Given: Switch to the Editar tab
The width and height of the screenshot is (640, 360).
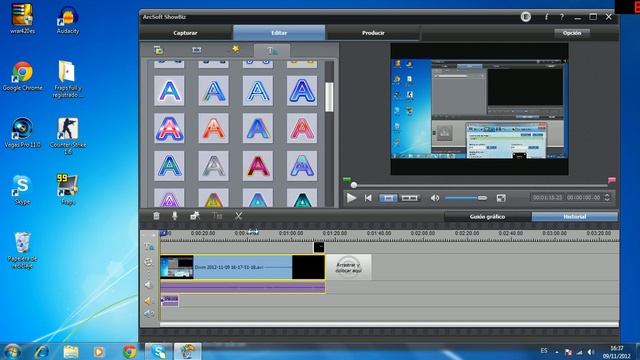Looking at the screenshot, I should 279,33.
